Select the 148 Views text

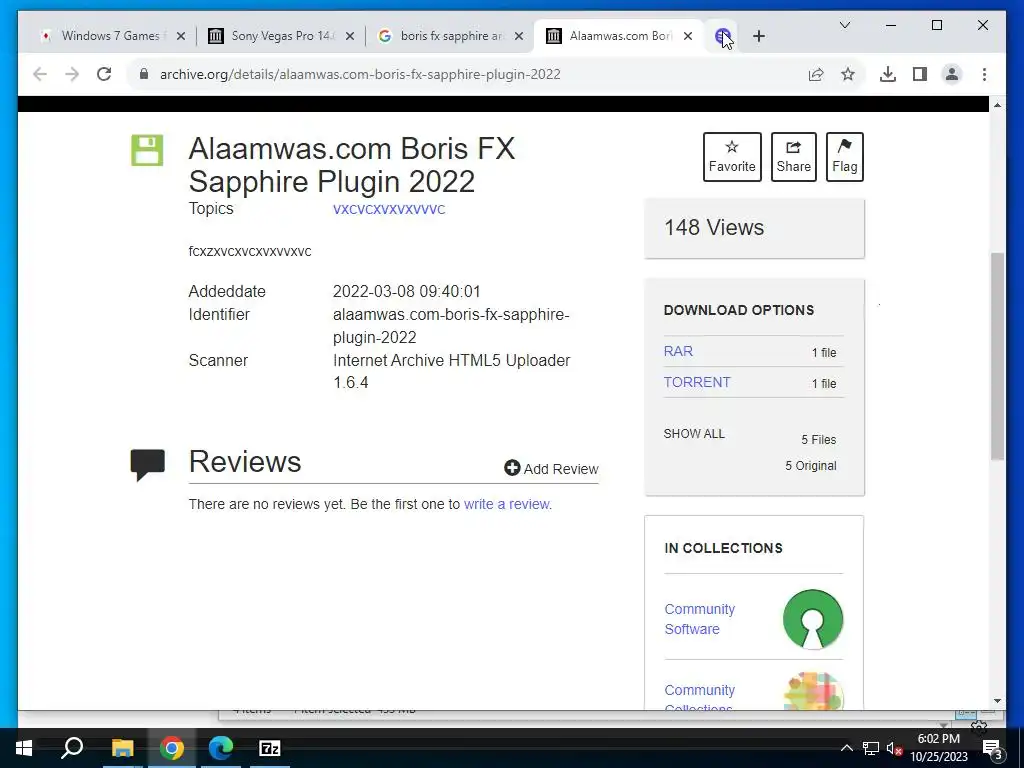click(x=714, y=227)
